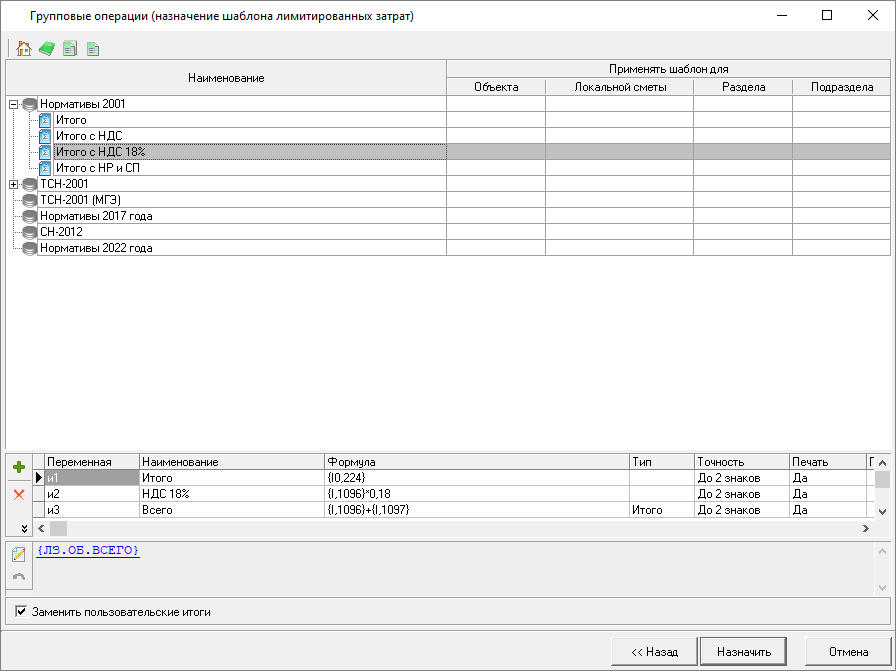Image resolution: width=896 pixels, height=671 pixels.
Task: Expand the 'ТСН-2001' tree node
Action: [13, 184]
